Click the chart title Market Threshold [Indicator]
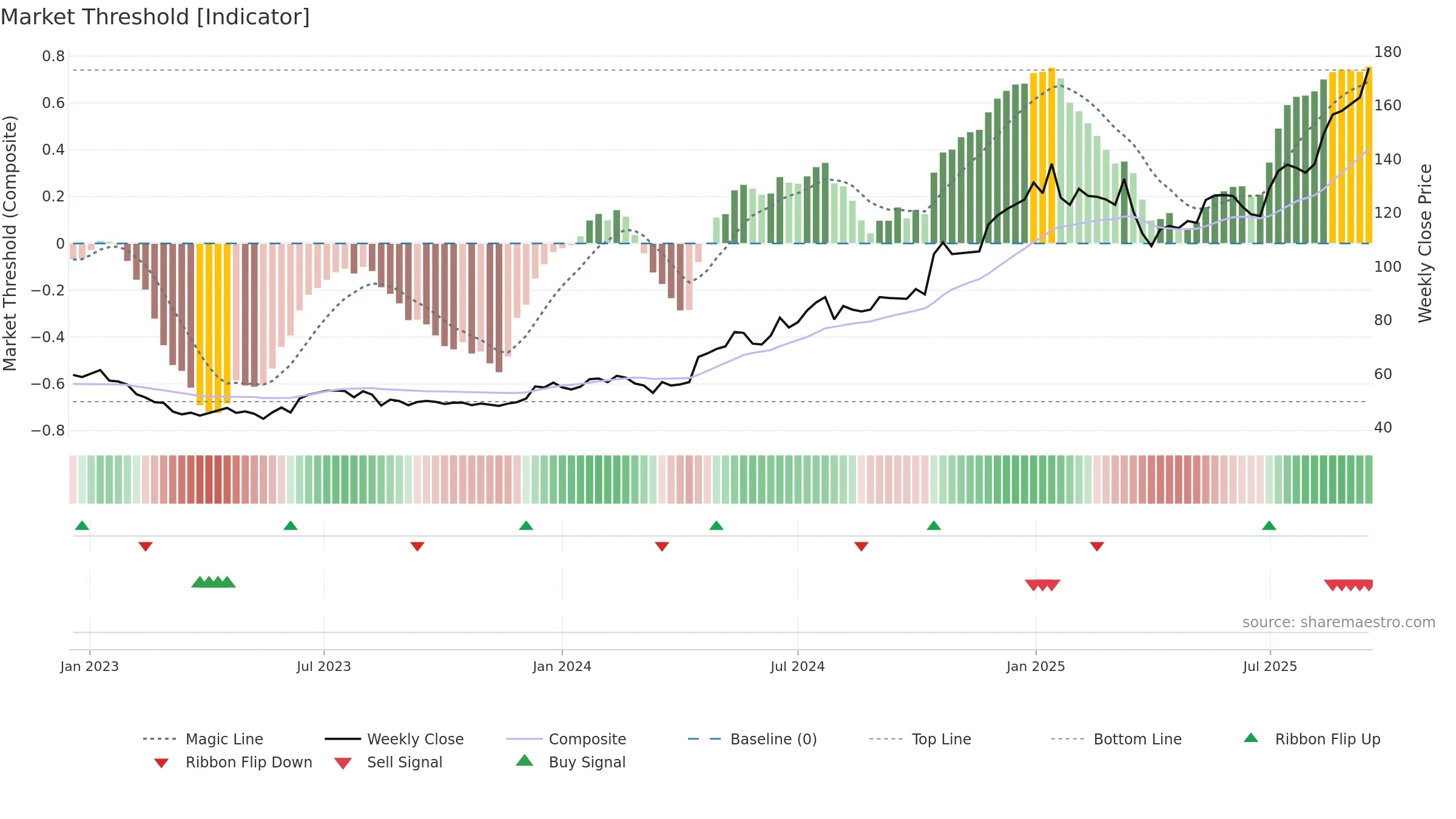Screen dimensions: 1456x819 [x=155, y=17]
